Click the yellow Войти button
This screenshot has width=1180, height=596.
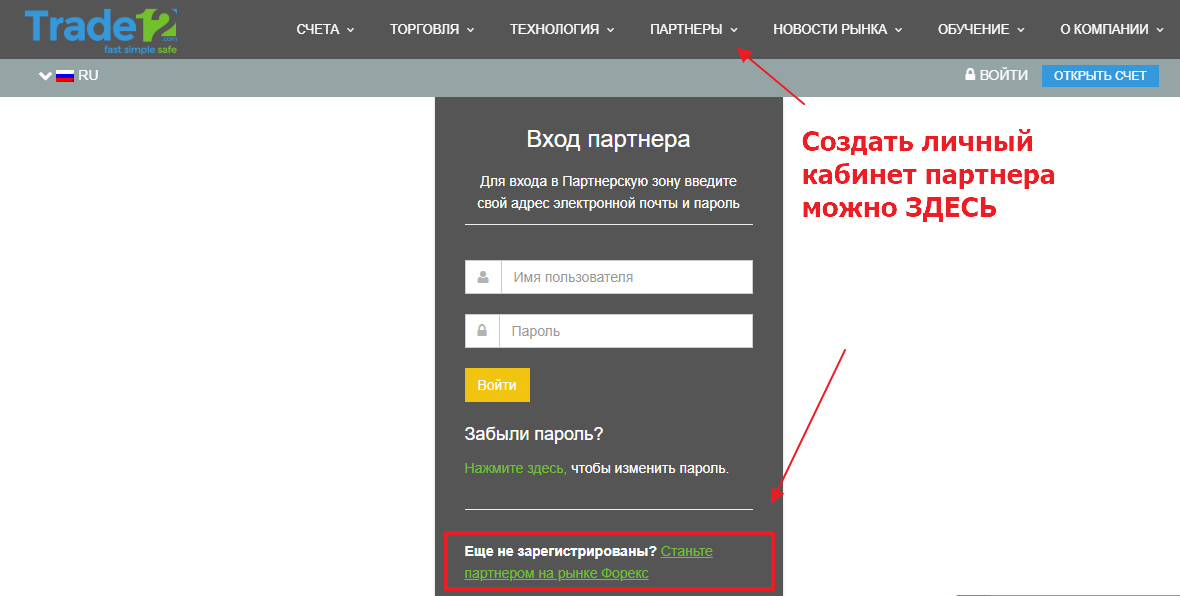497,385
